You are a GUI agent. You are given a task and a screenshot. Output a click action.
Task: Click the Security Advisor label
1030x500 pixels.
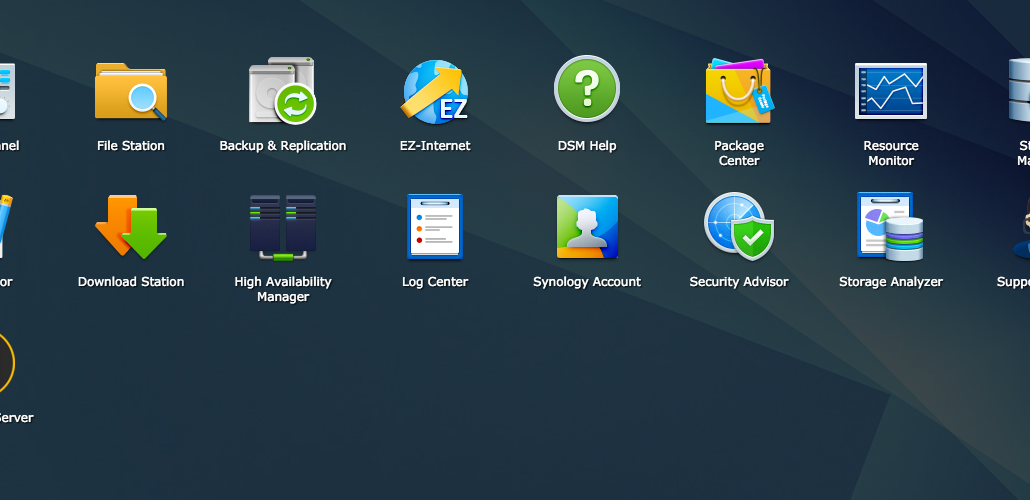click(x=739, y=282)
